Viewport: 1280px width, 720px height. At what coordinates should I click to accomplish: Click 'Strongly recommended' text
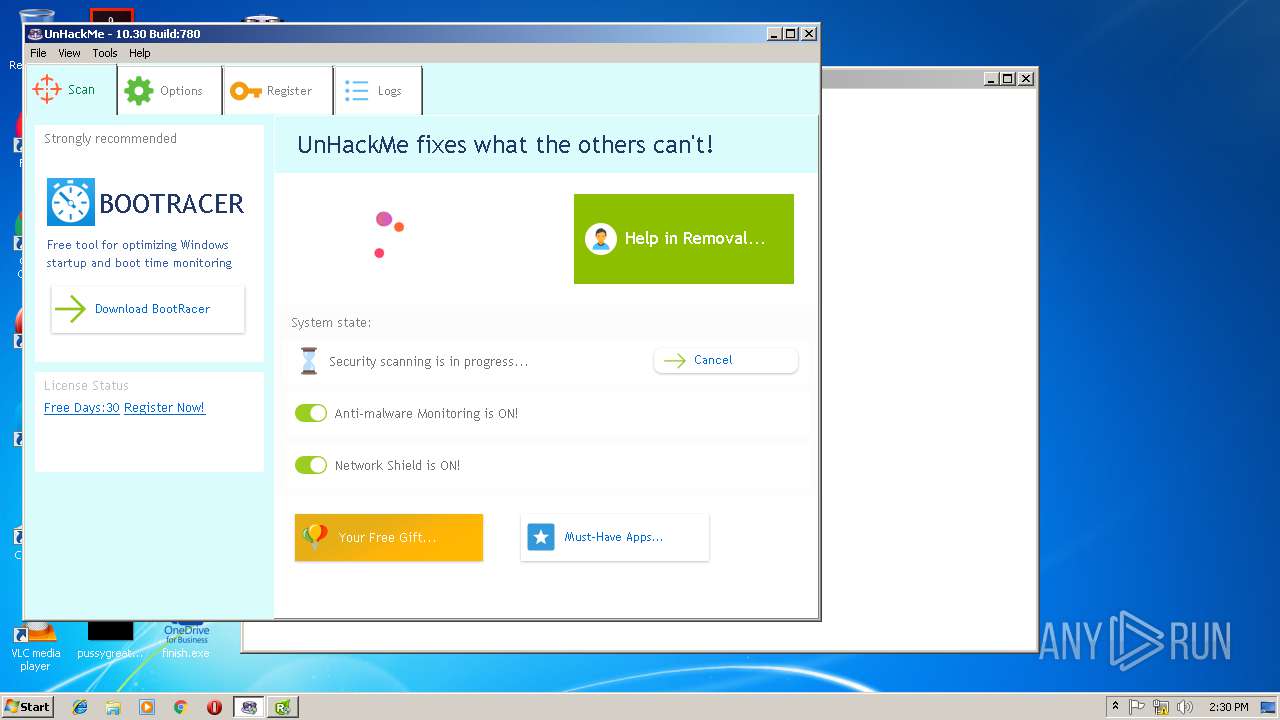click(110, 139)
